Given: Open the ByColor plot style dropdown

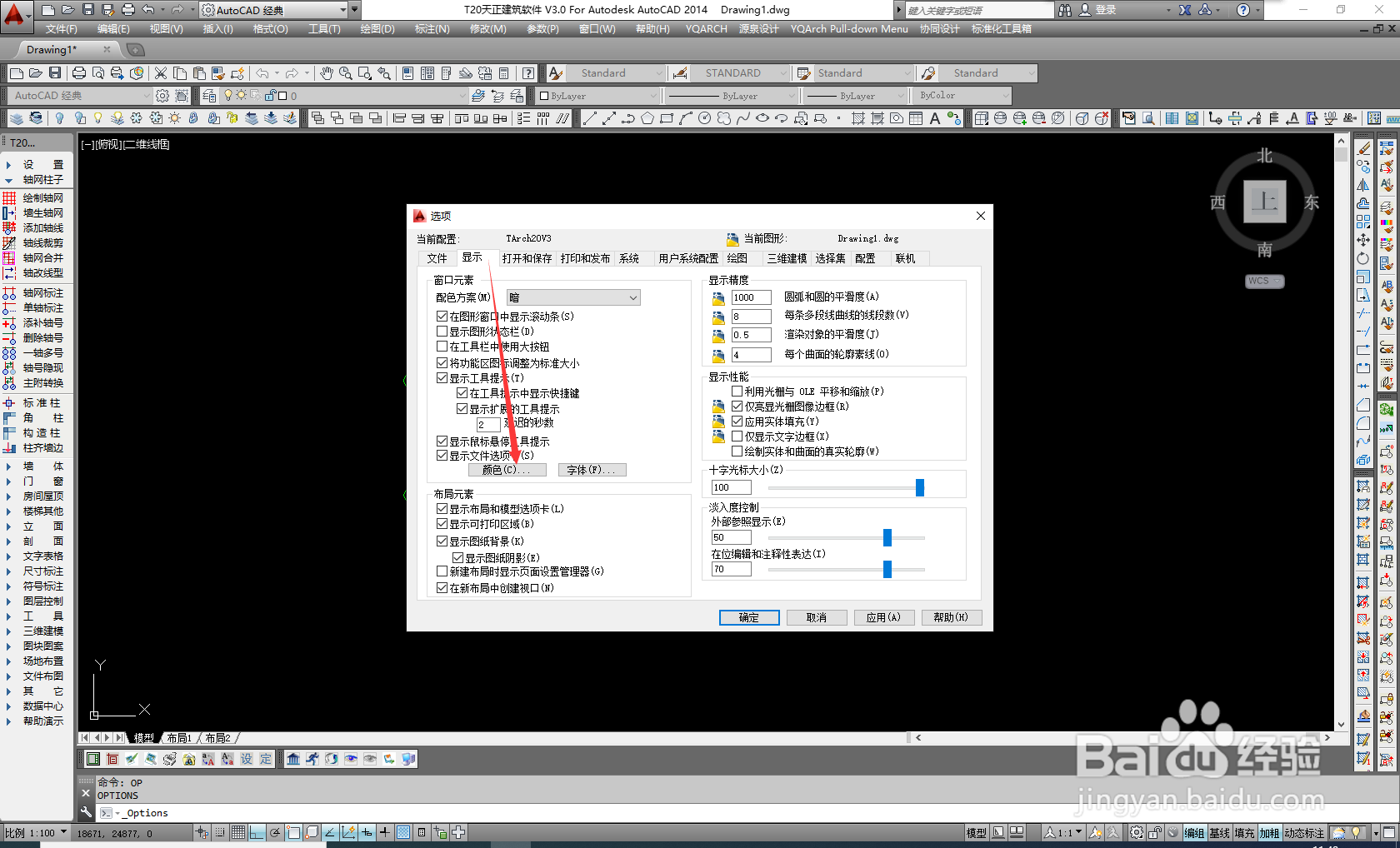Looking at the screenshot, I should (x=963, y=96).
